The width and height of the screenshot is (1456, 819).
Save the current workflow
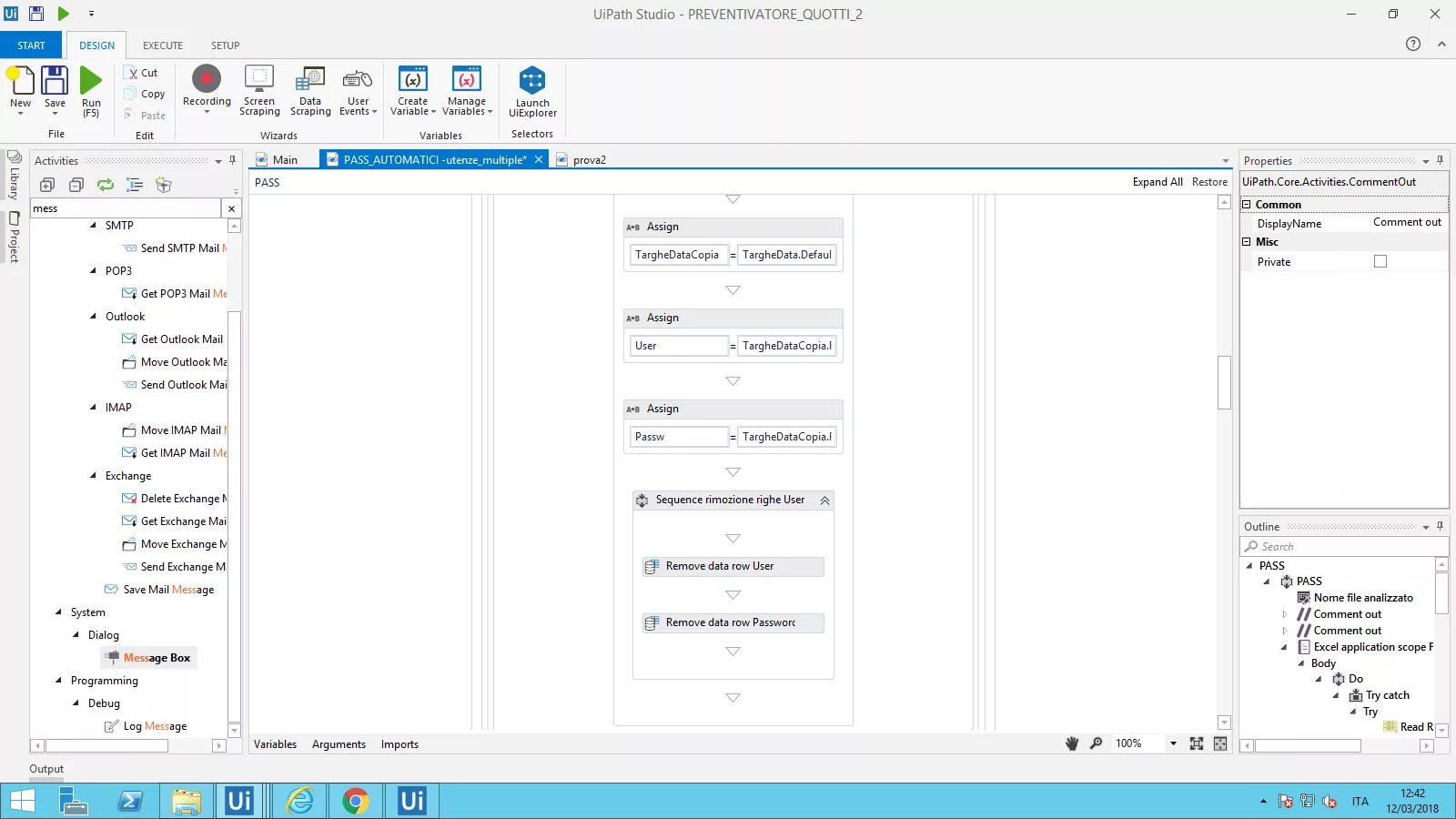[55, 88]
